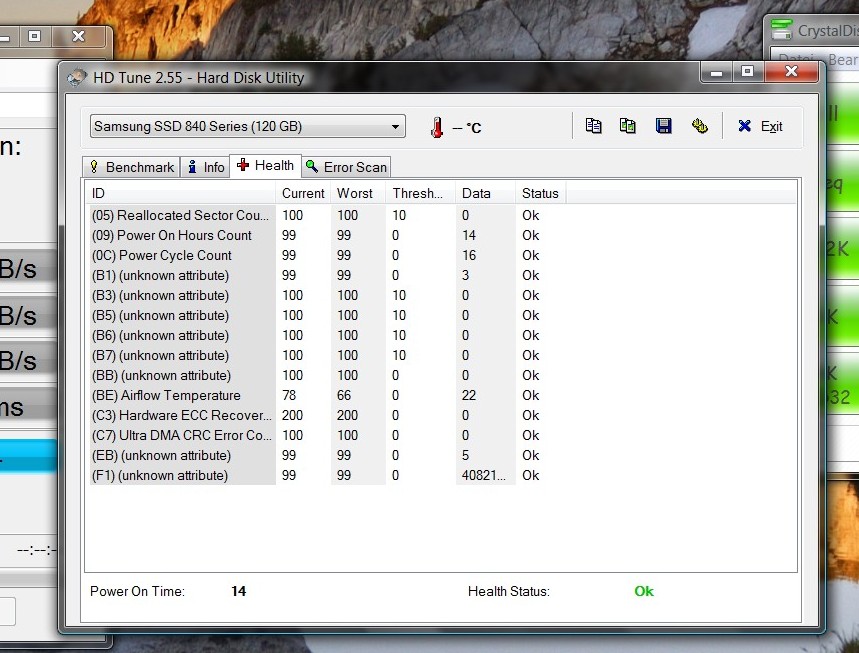
Task: Select the Health tab
Action: click(266, 165)
